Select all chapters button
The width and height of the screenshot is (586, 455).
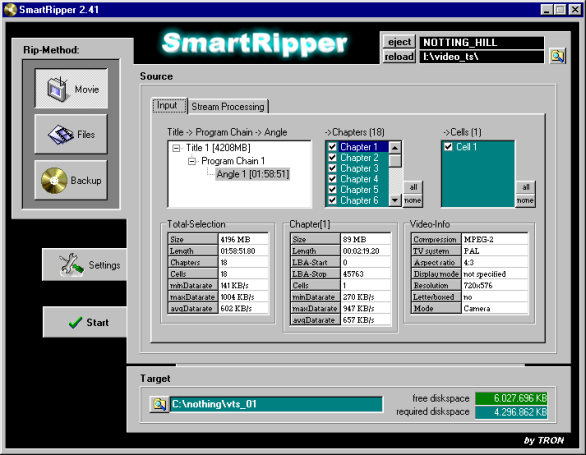(x=413, y=187)
